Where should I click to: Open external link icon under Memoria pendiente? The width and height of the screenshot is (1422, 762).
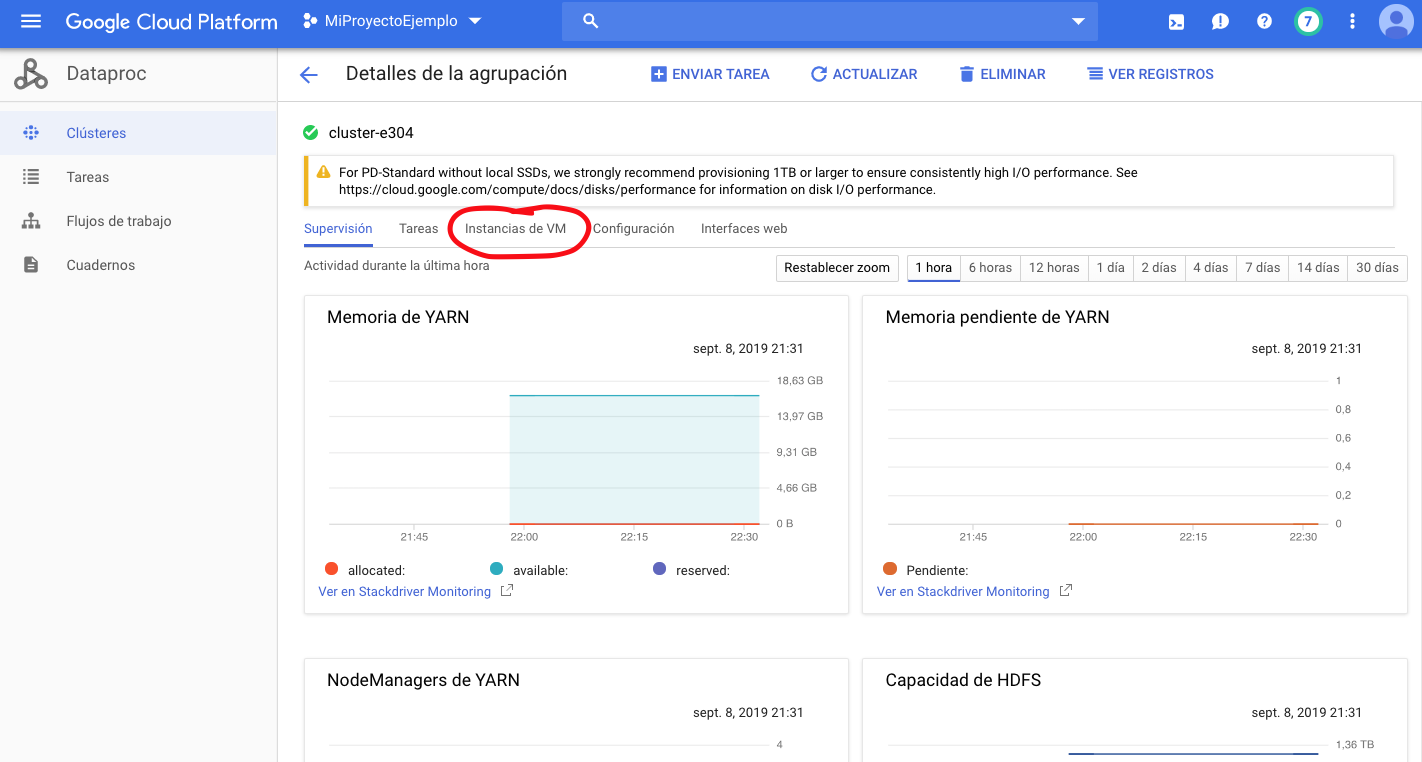click(1066, 591)
